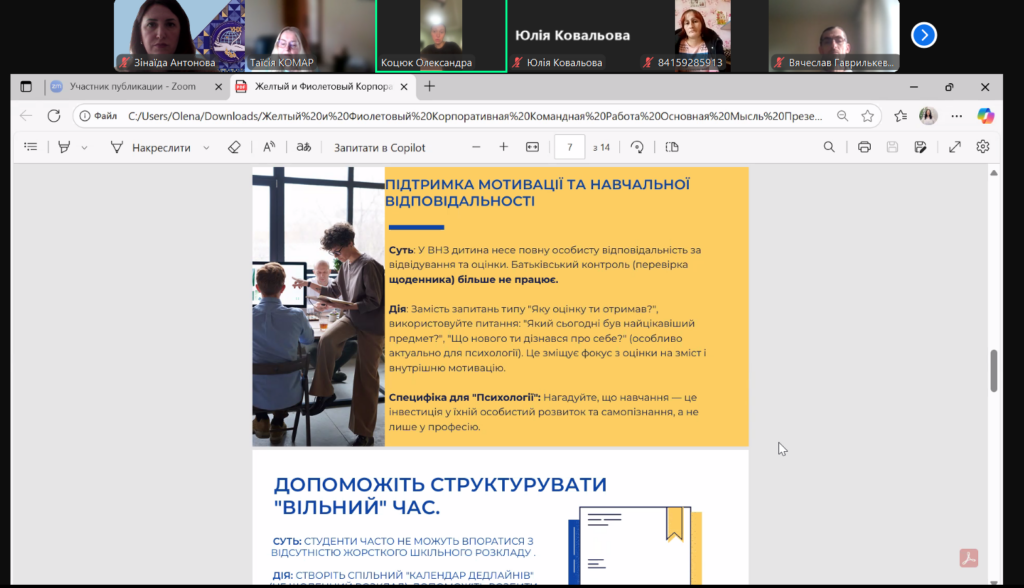The width and height of the screenshot is (1024, 588).
Task: Expand the highlighter color dropdown arrow
Action: [x=85, y=147]
